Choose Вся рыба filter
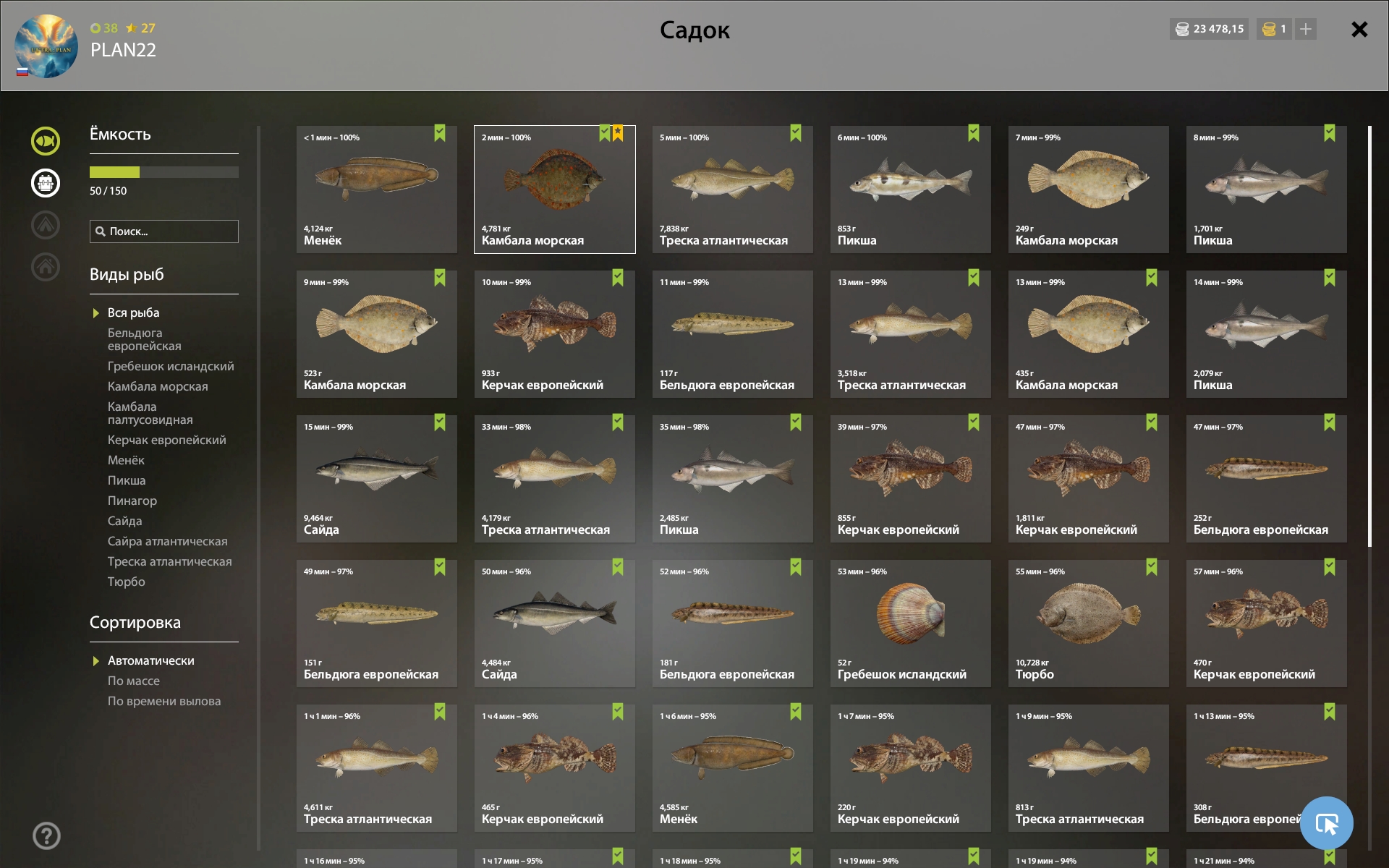 [133, 312]
